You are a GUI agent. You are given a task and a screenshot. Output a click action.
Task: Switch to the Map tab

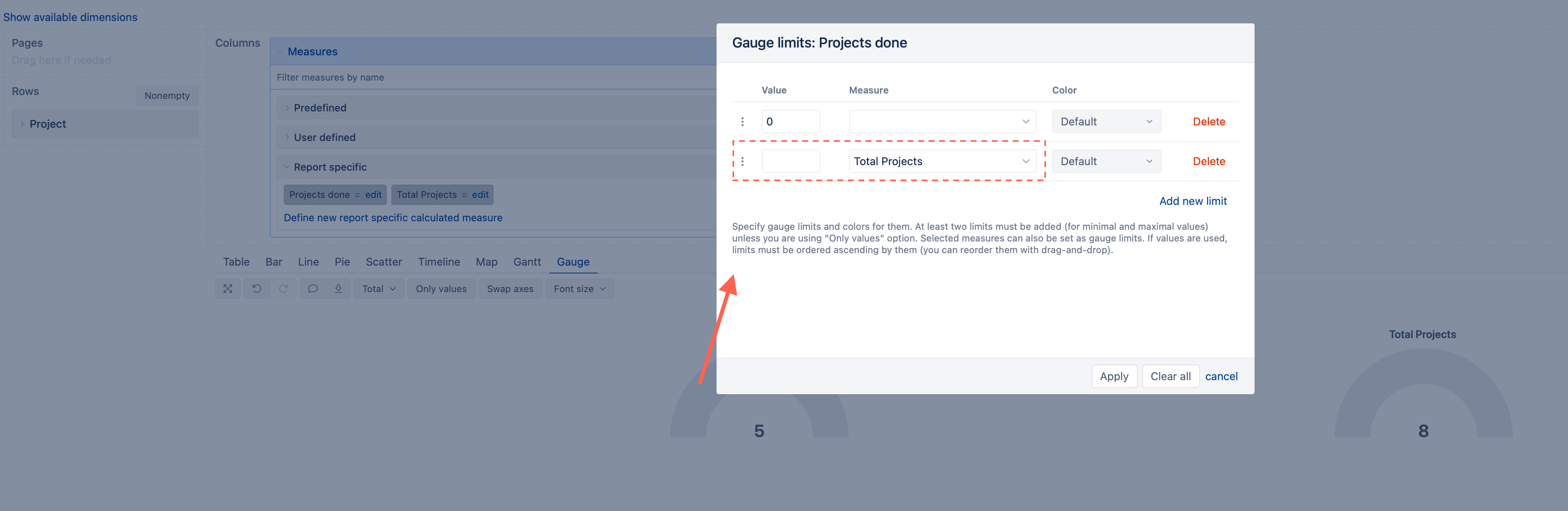coord(487,262)
